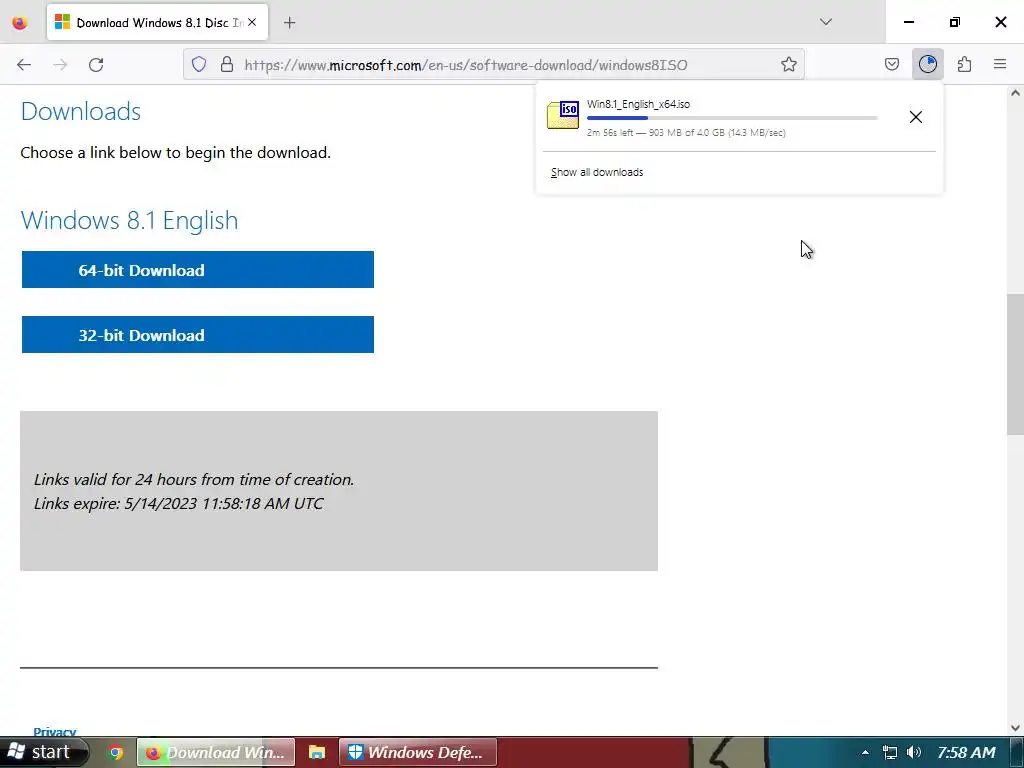Open a new tab with the plus icon
1024x768 pixels.
pyautogui.click(x=289, y=23)
